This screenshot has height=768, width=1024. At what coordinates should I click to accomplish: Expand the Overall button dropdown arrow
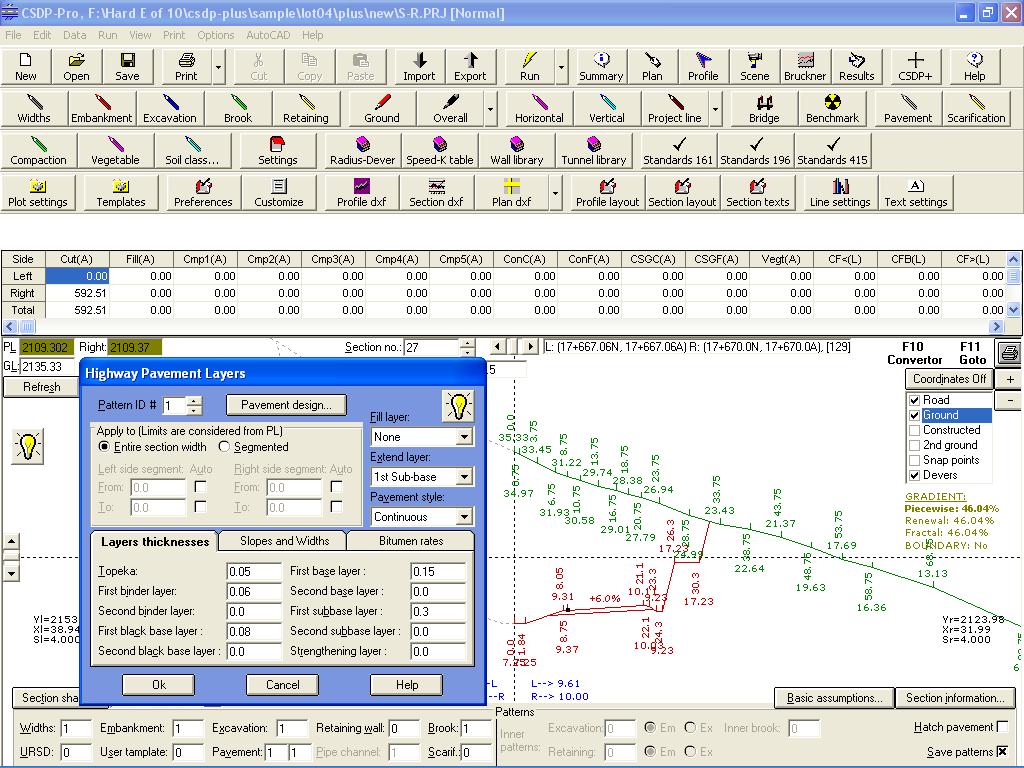(490, 108)
